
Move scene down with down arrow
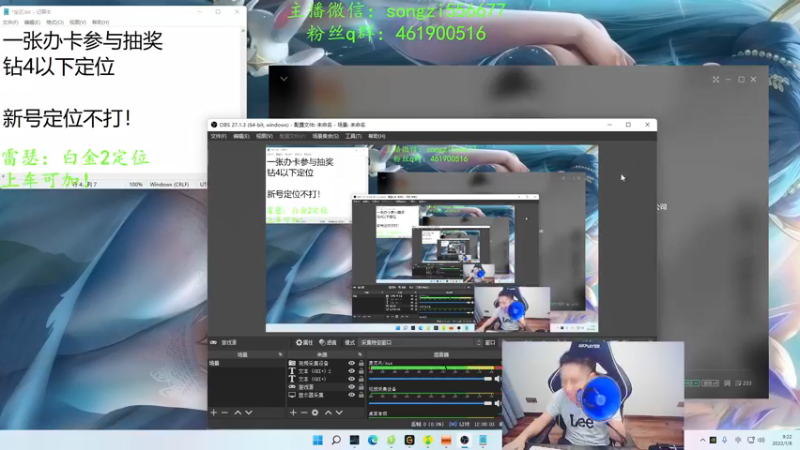pyautogui.click(x=248, y=412)
